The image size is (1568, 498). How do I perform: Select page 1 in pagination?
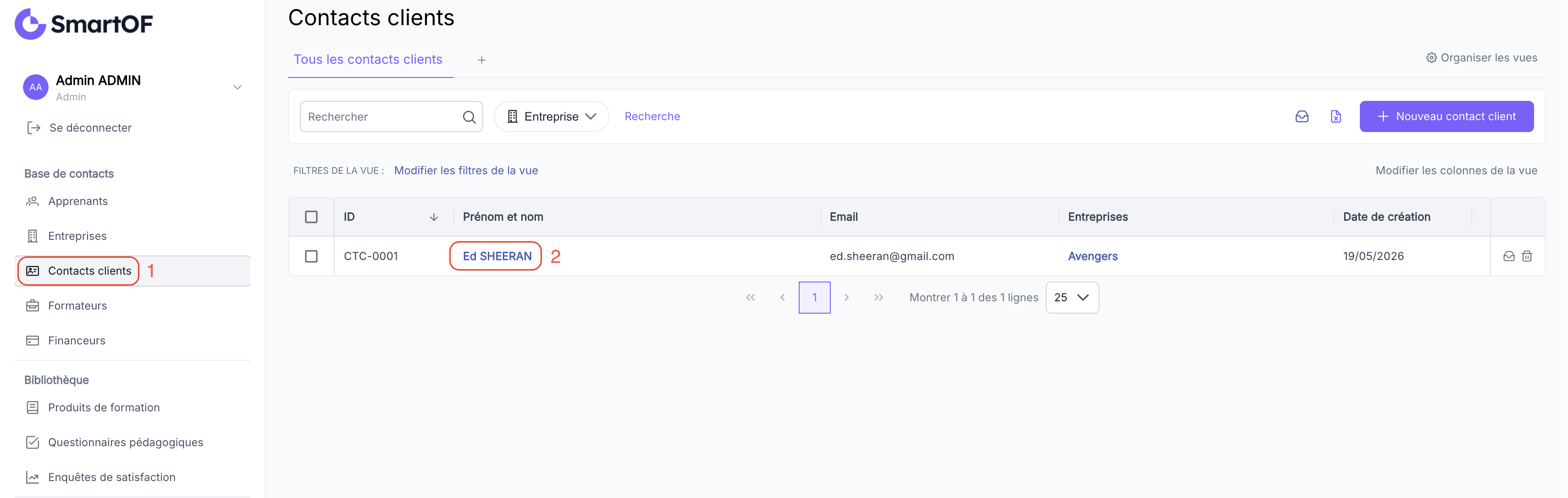click(x=814, y=298)
